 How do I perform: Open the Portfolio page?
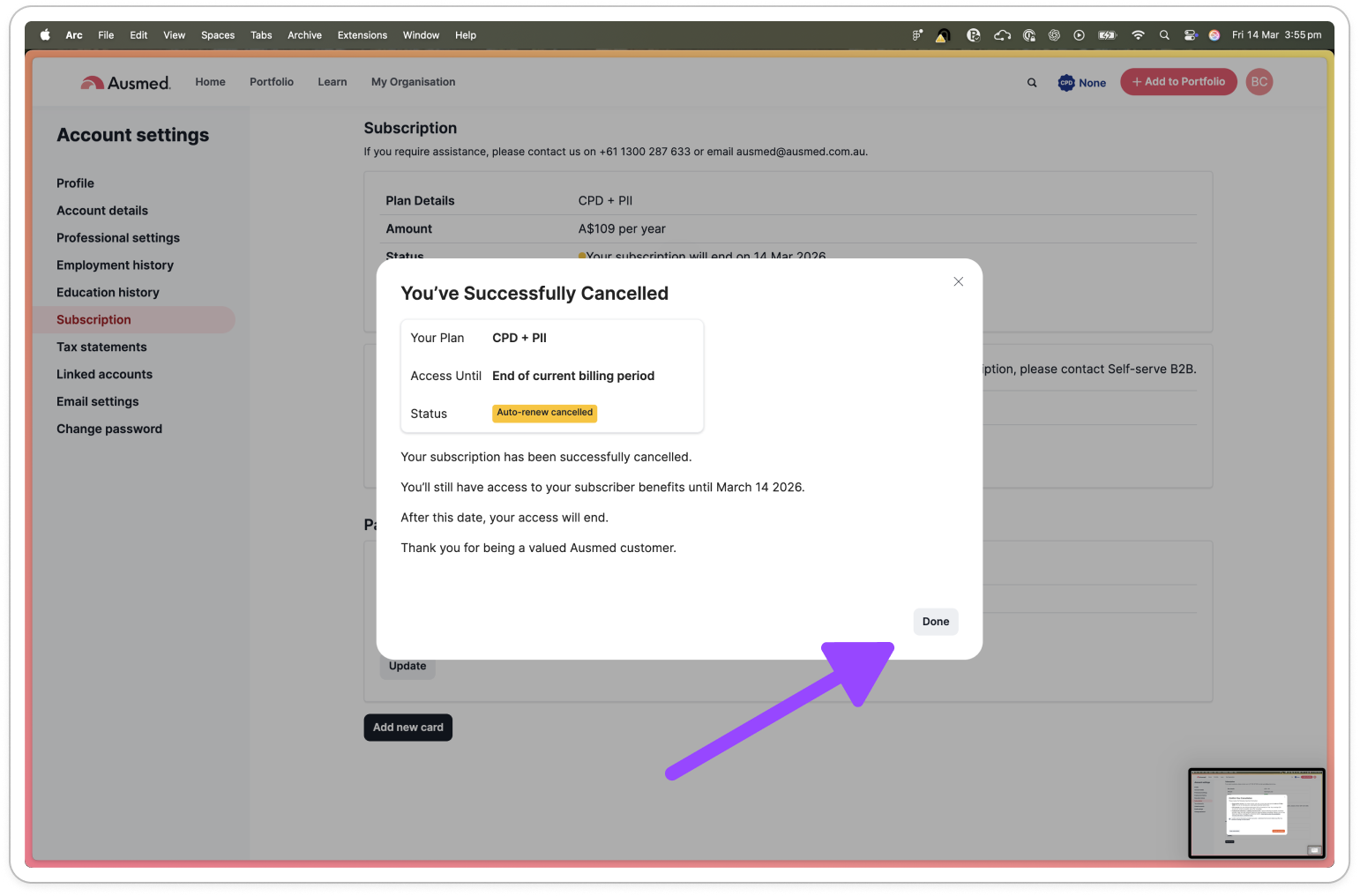272,82
